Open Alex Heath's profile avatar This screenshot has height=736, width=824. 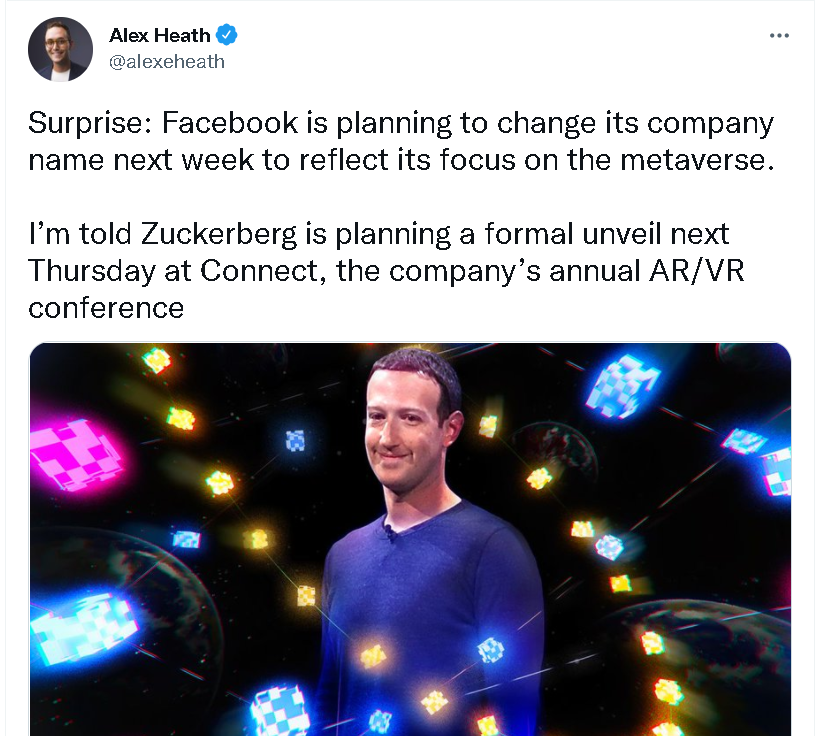click(x=60, y=49)
